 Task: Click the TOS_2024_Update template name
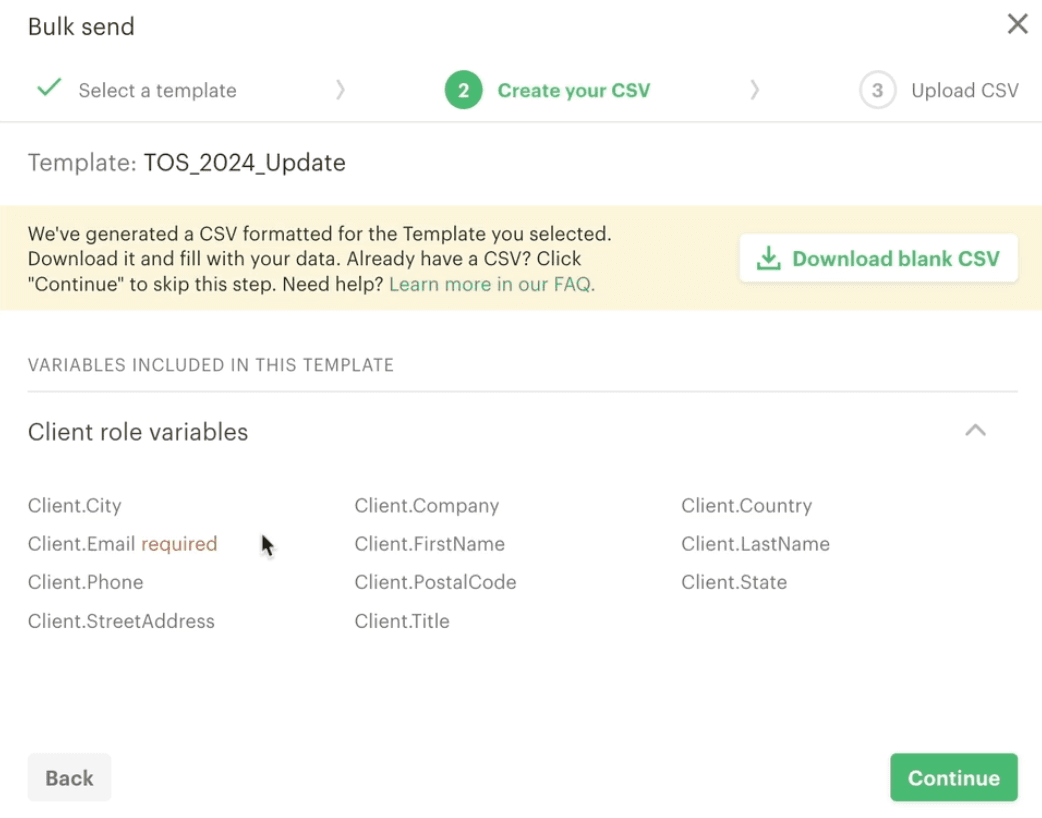coord(244,163)
